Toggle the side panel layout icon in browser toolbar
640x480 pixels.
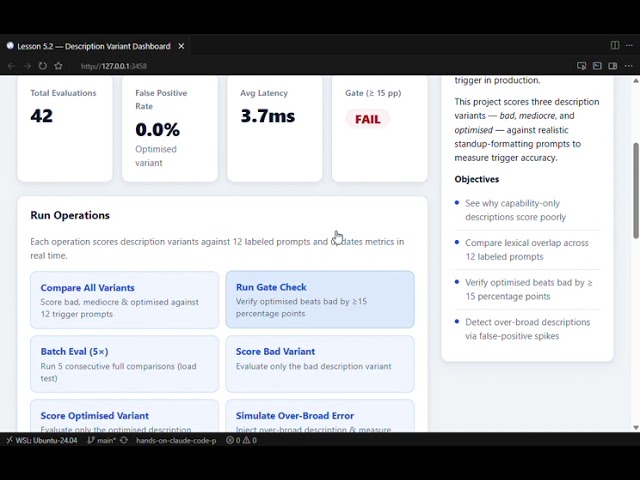(613, 66)
